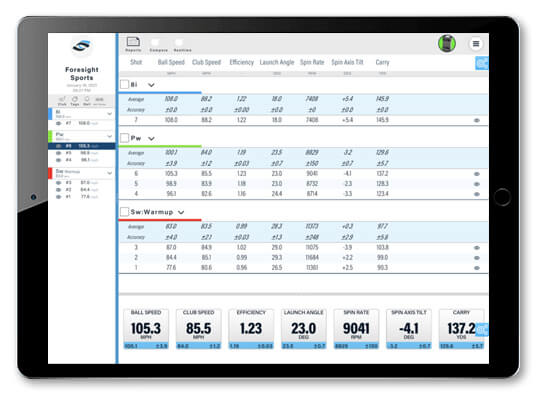Toggle eye icon on table shot 1 row
This screenshot has height=395, width=536.
click(x=477, y=268)
